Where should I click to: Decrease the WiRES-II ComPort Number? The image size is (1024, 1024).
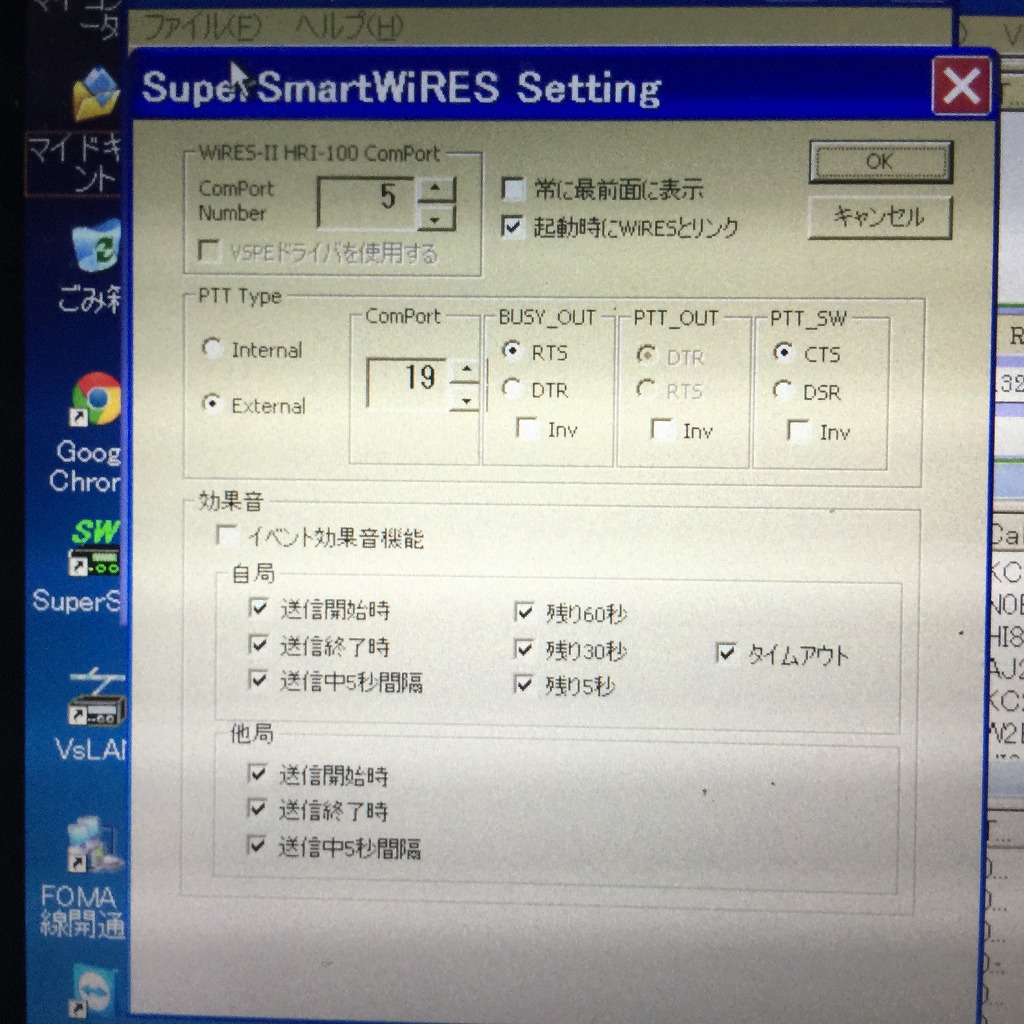click(436, 216)
